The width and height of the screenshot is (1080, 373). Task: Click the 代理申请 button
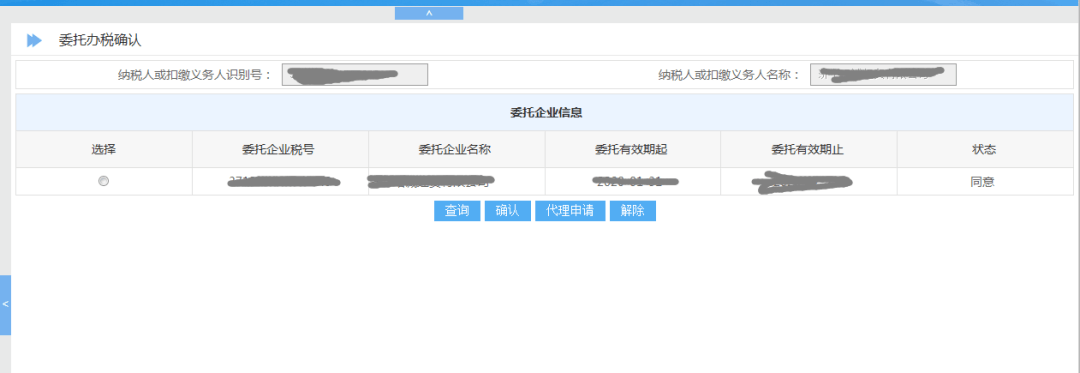pos(570,211)
